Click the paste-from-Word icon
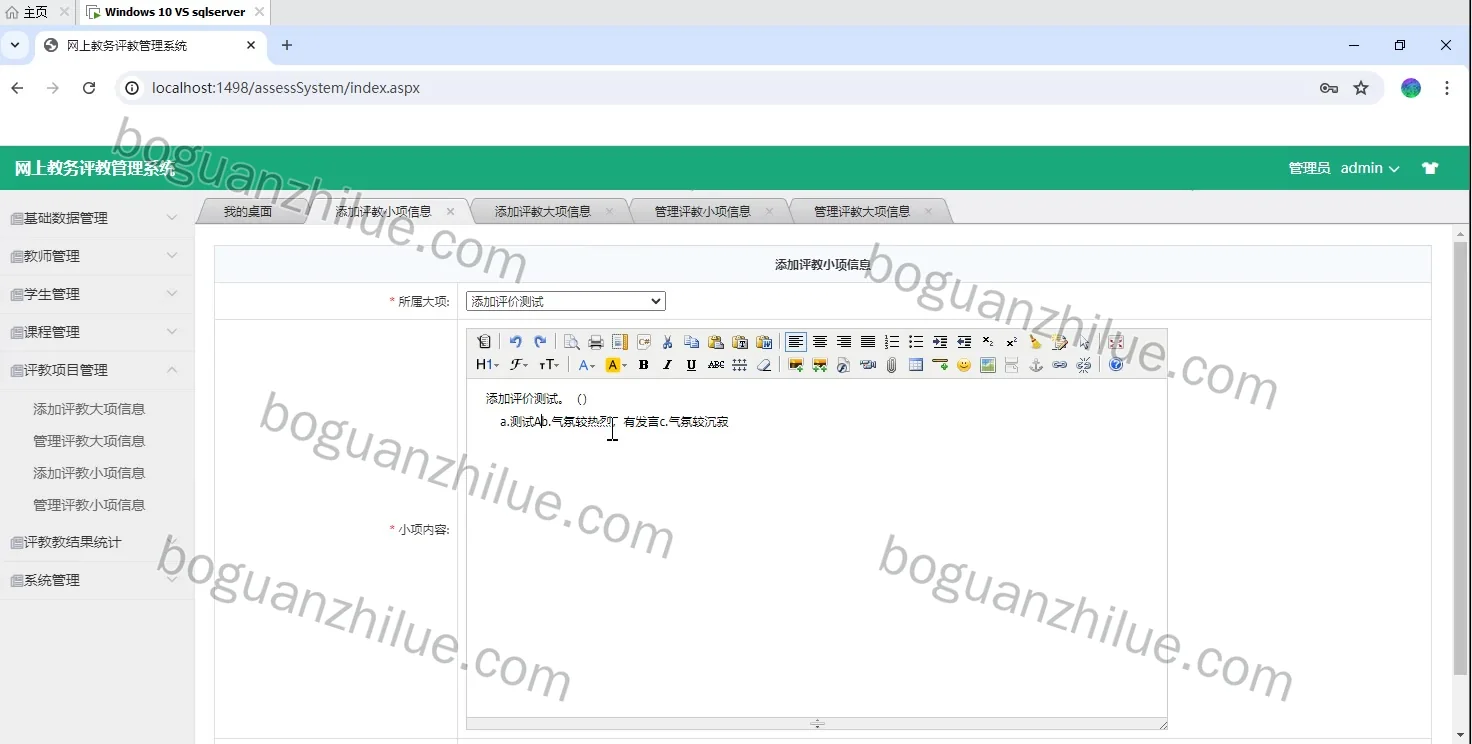Viewport: 1472px width, 744px height. [x=764, y=342]
